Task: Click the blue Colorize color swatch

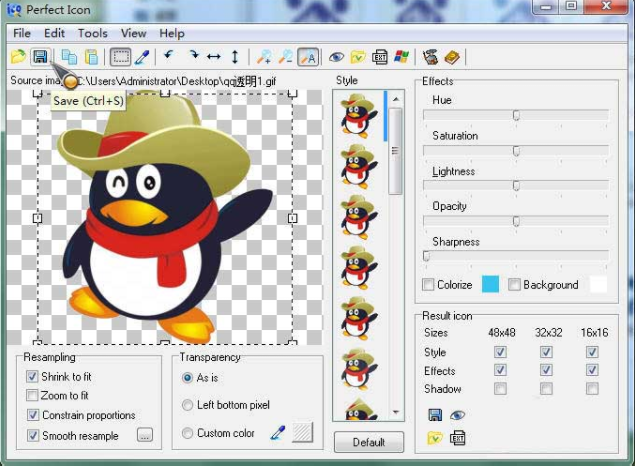Action: click(490, 285)
